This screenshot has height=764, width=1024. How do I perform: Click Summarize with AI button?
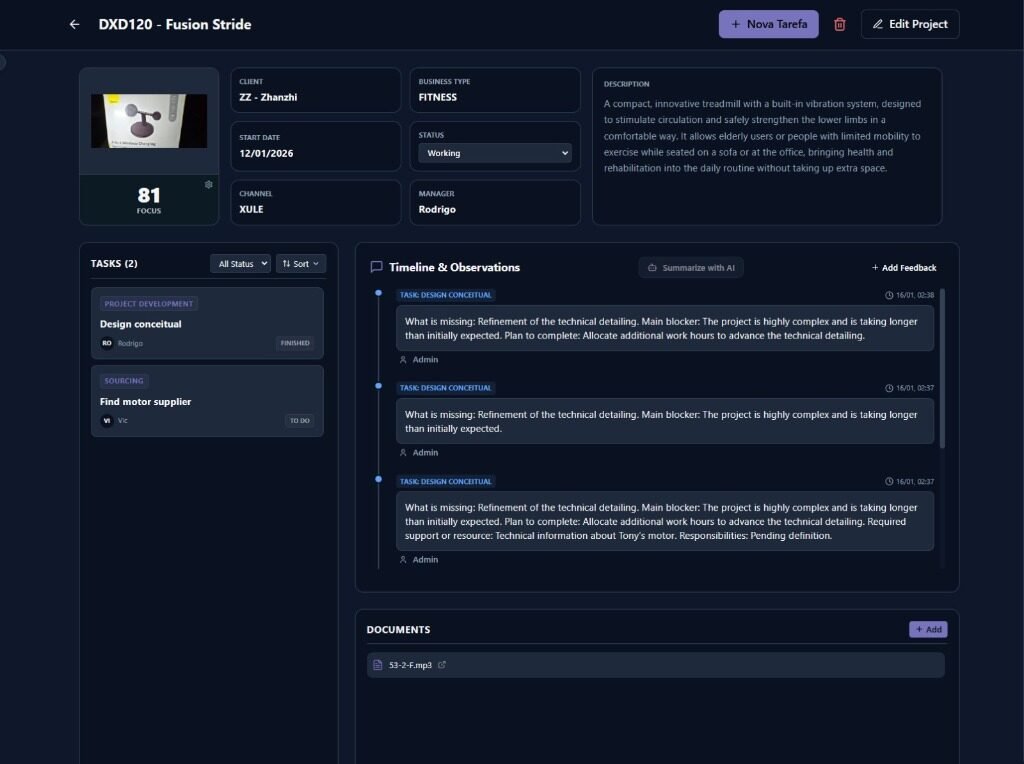pos(691,268)
